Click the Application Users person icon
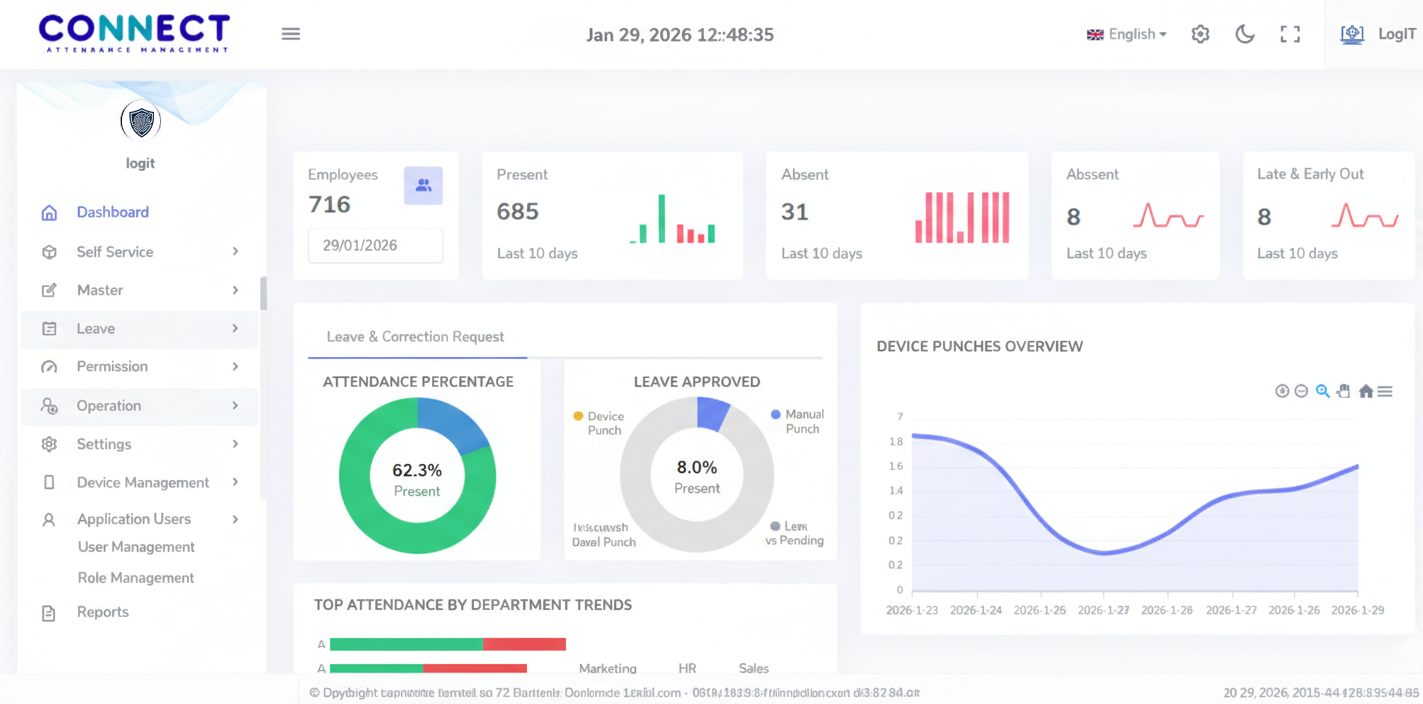This screenshot has height=704, width=1423. 49,520
